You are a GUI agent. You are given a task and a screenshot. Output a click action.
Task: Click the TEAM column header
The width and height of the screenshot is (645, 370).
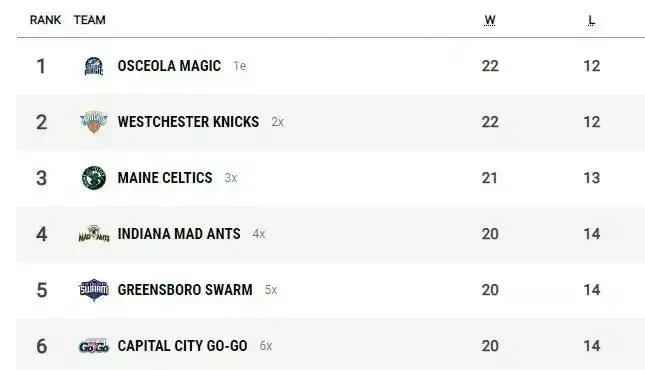pyautogui.click(x=90, y=20)
